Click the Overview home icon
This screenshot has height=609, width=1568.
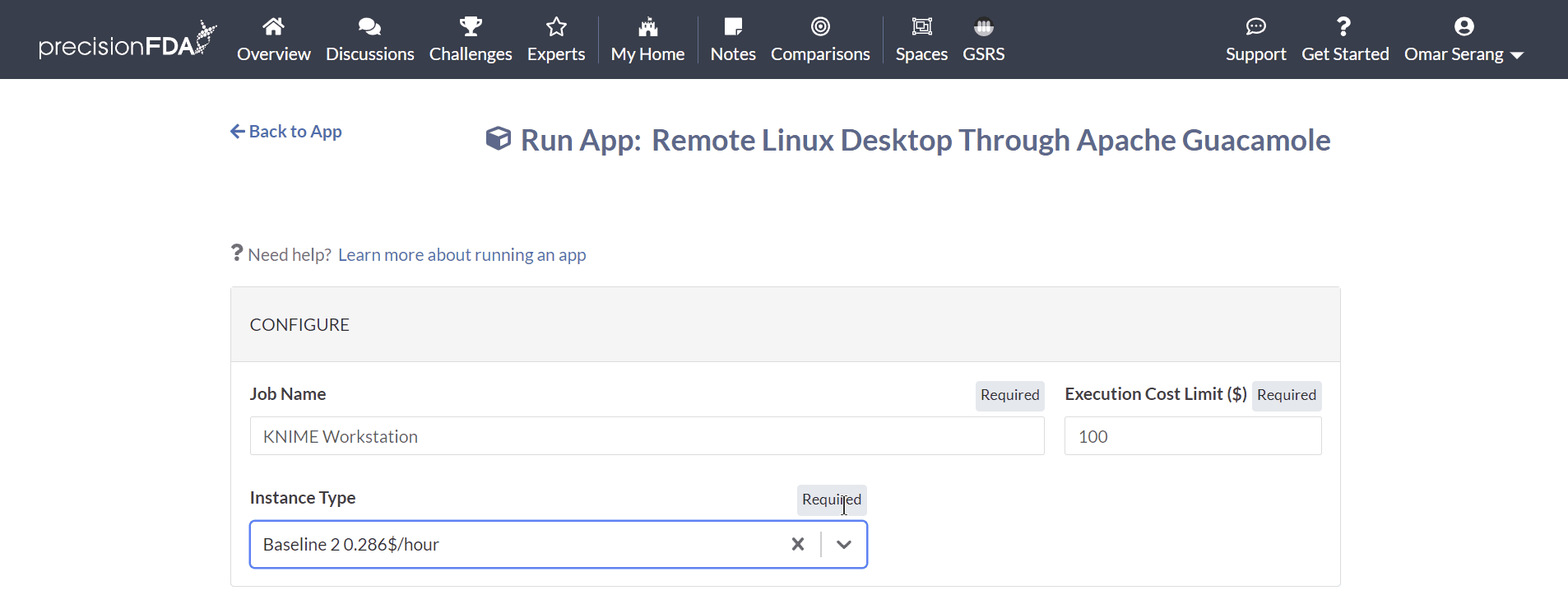(273, 27)
